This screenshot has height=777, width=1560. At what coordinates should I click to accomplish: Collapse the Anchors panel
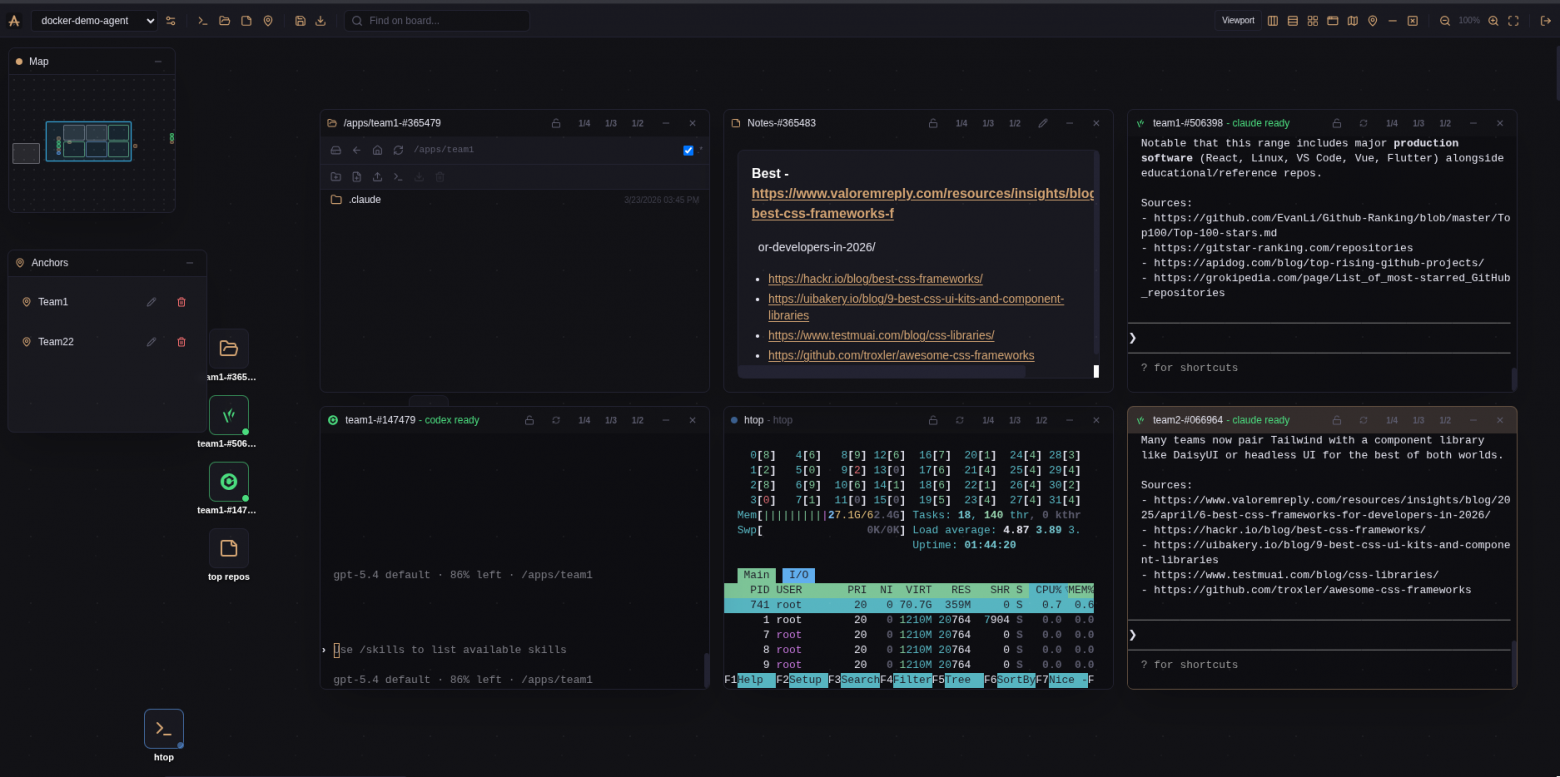[x=190, y=263]
